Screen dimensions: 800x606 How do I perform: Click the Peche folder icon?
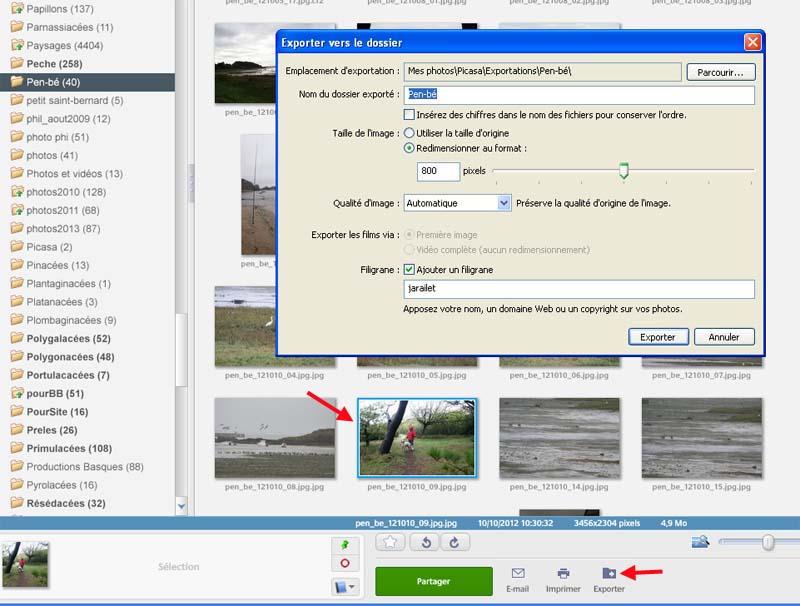[x=17, y=63]
